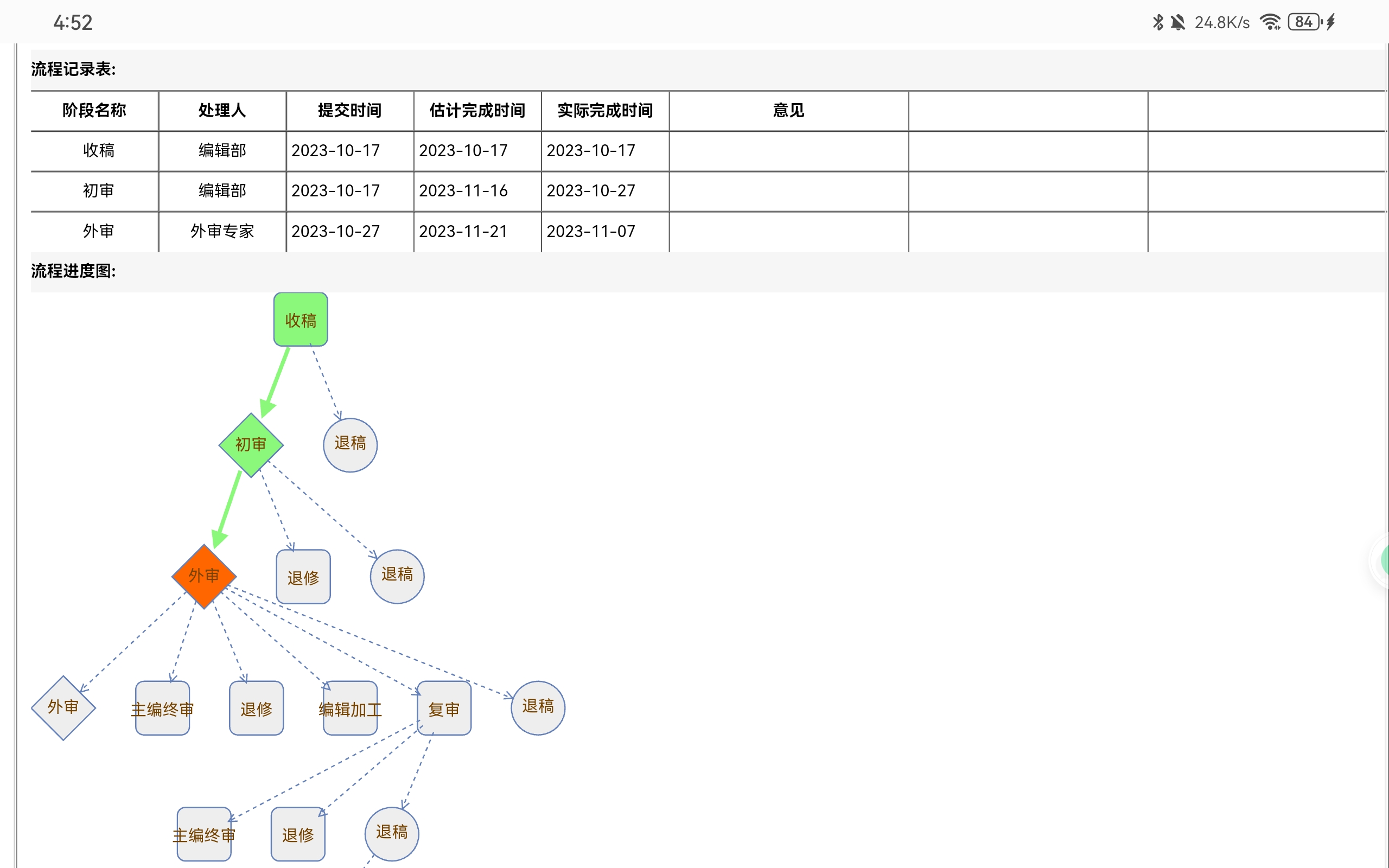This screenshot has height=868, width=1389.
Task: Click the 退稿 circle below 收稿
Action: (x=350, y=444)
